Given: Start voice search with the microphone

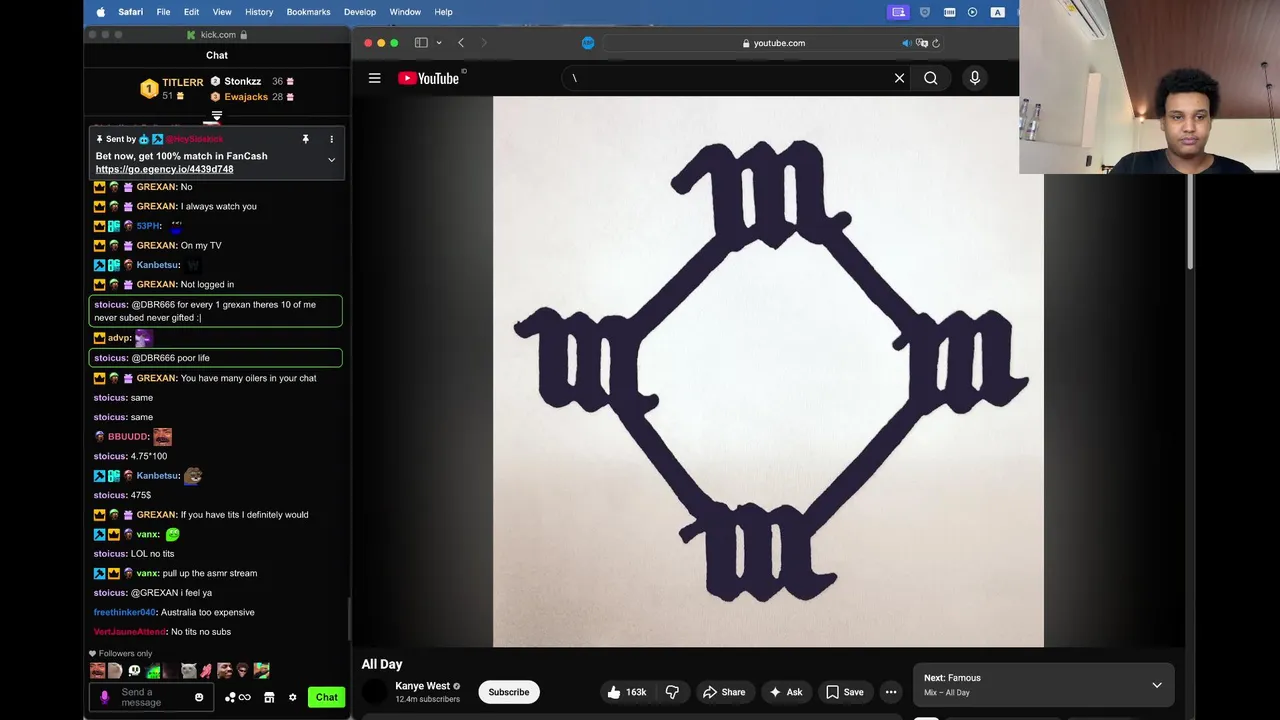Looking at the screenshot, I should coord(975,78).
